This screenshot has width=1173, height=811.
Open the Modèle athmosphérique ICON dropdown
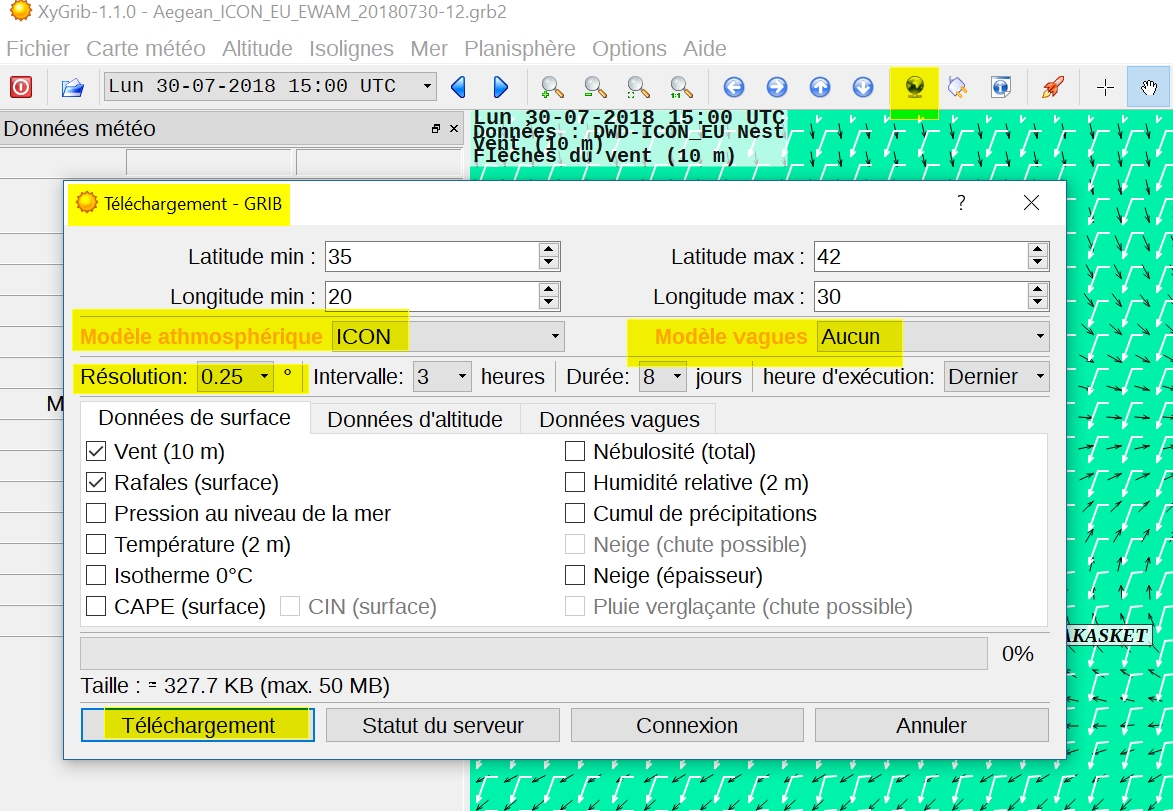click(448, 337)
